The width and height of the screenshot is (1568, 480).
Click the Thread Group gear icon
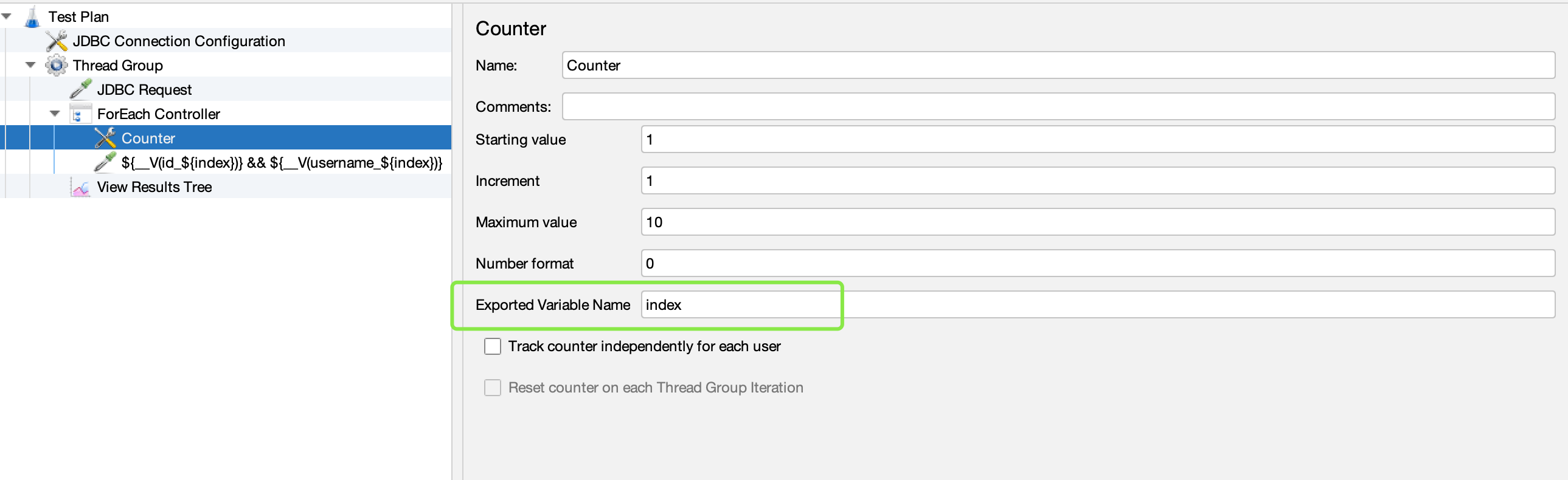coord(57,66)
